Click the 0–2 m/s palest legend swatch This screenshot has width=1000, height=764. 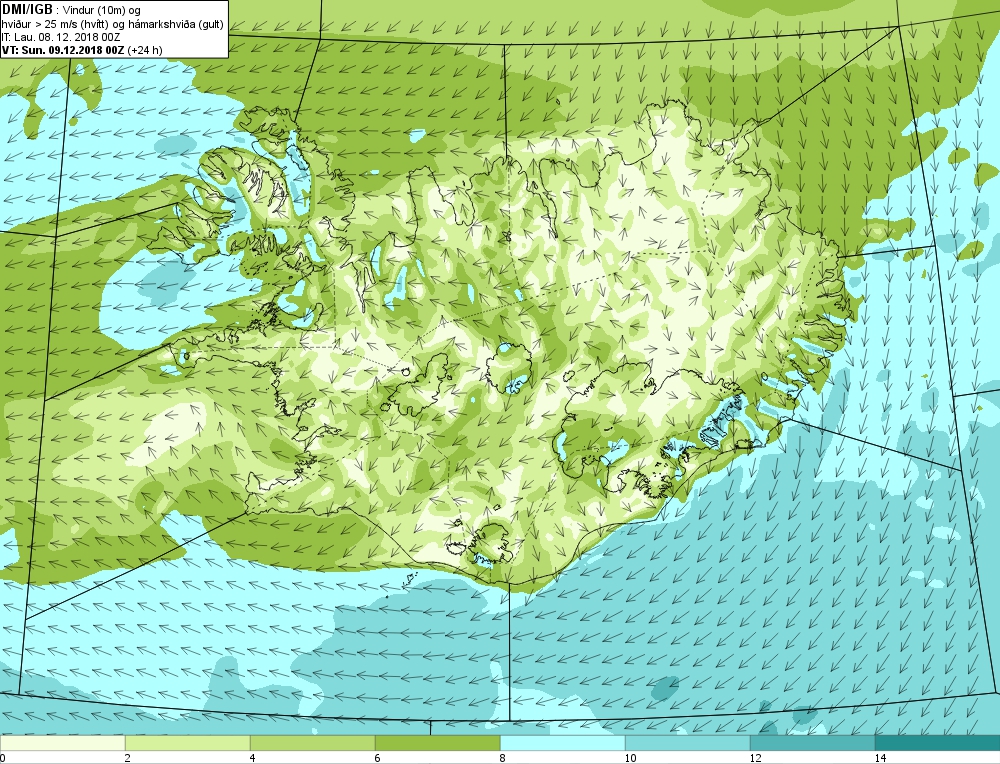coord(62,743)
